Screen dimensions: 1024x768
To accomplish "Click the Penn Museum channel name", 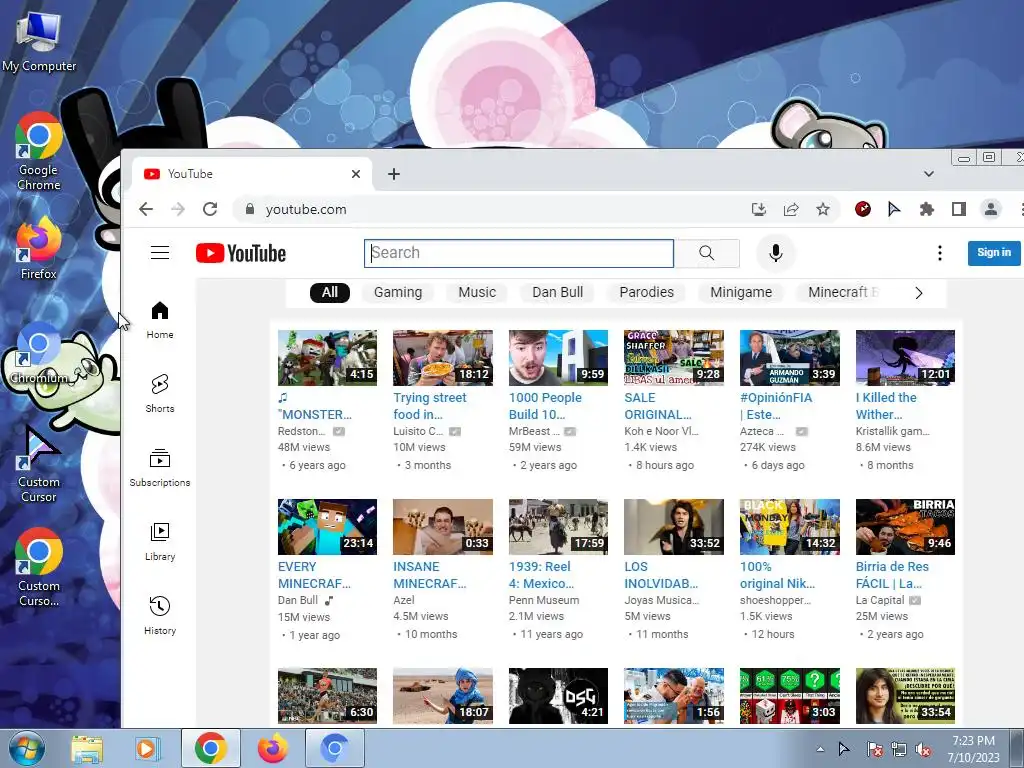I will [x=543, y=600].
